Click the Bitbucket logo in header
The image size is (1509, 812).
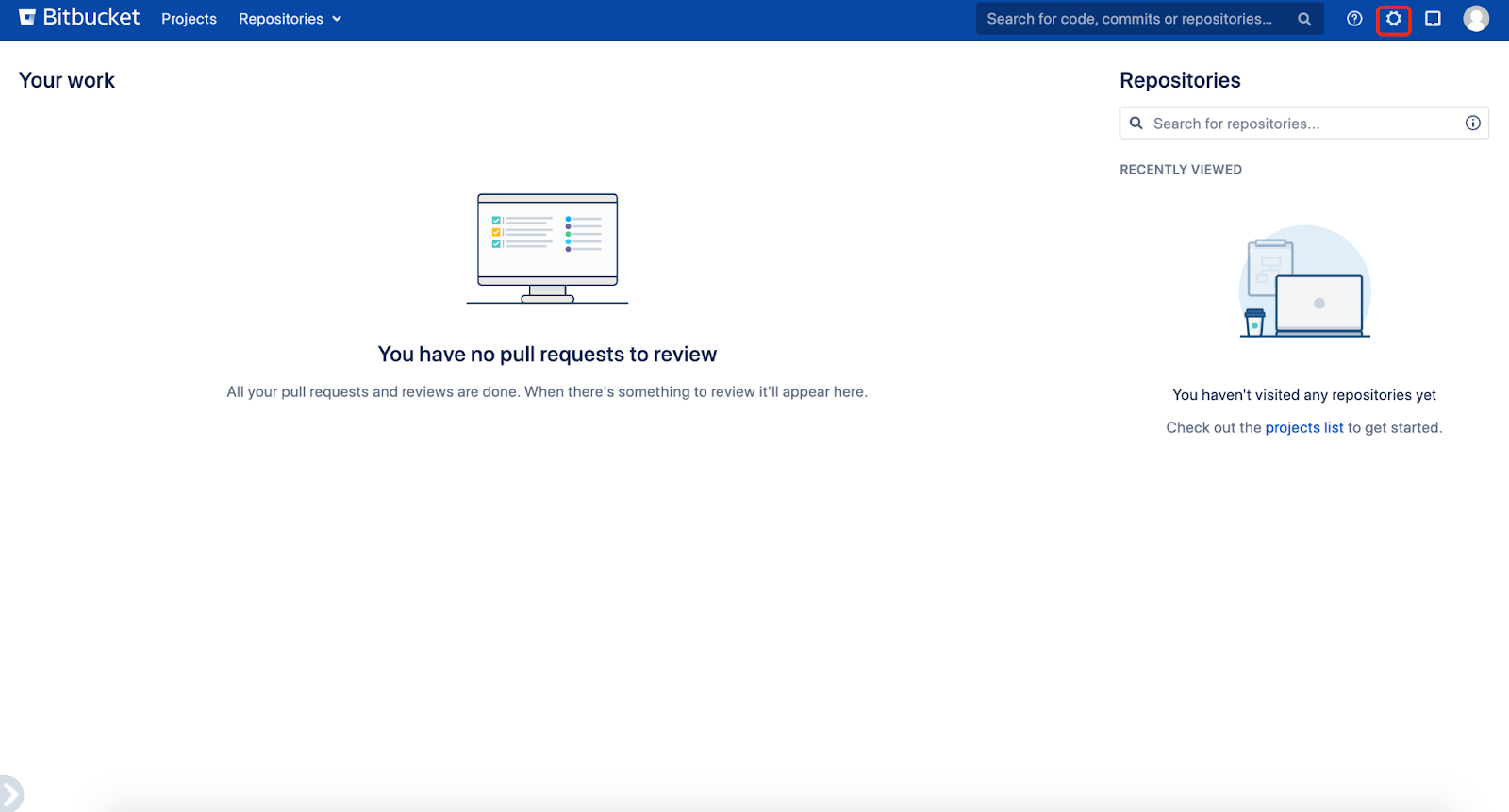79,18
